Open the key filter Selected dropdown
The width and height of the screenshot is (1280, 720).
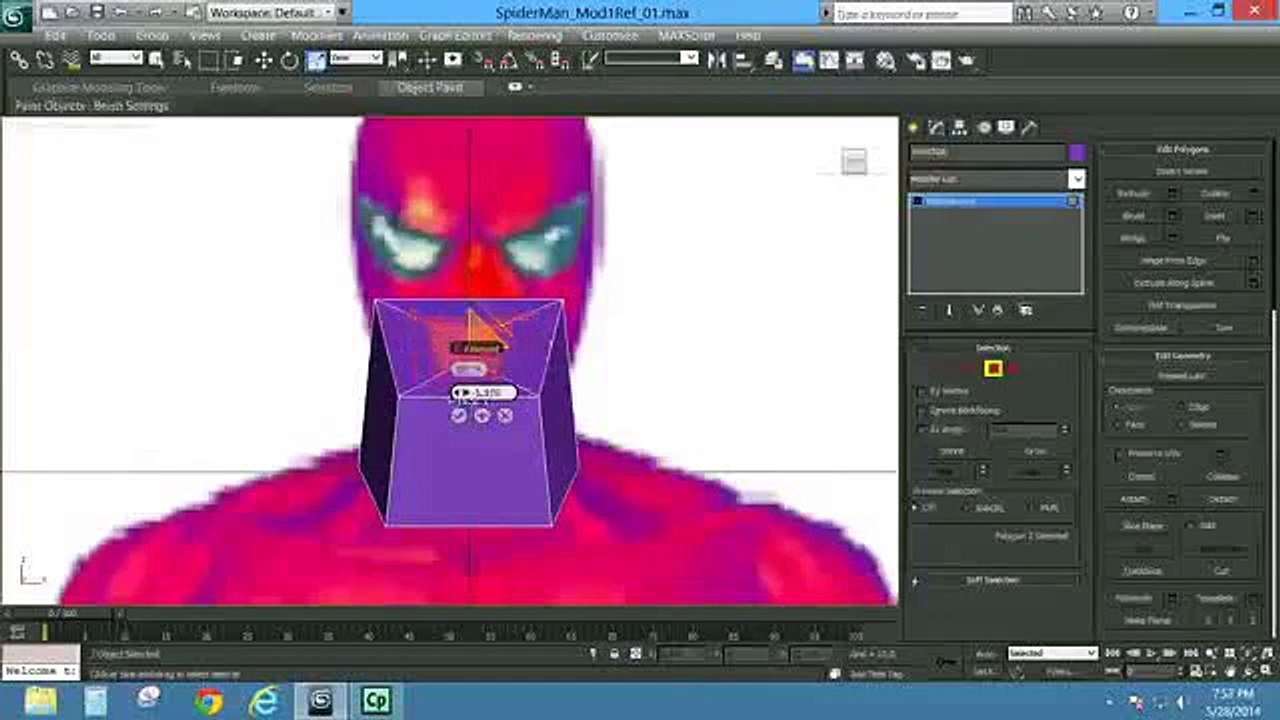pyautogui.click(x=1052, y=653)
